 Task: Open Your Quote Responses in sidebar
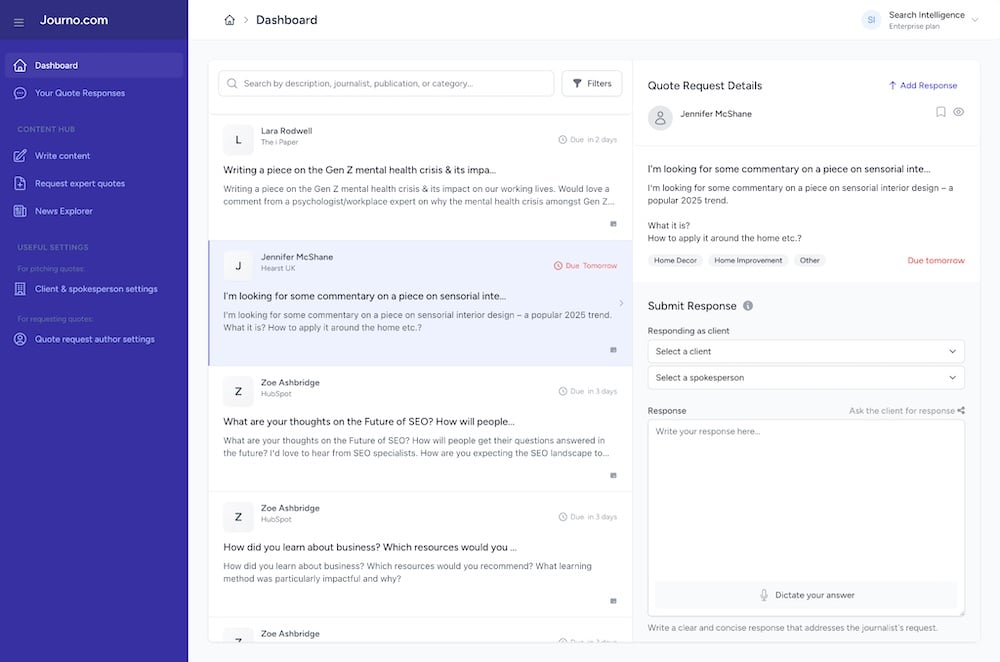80,93
